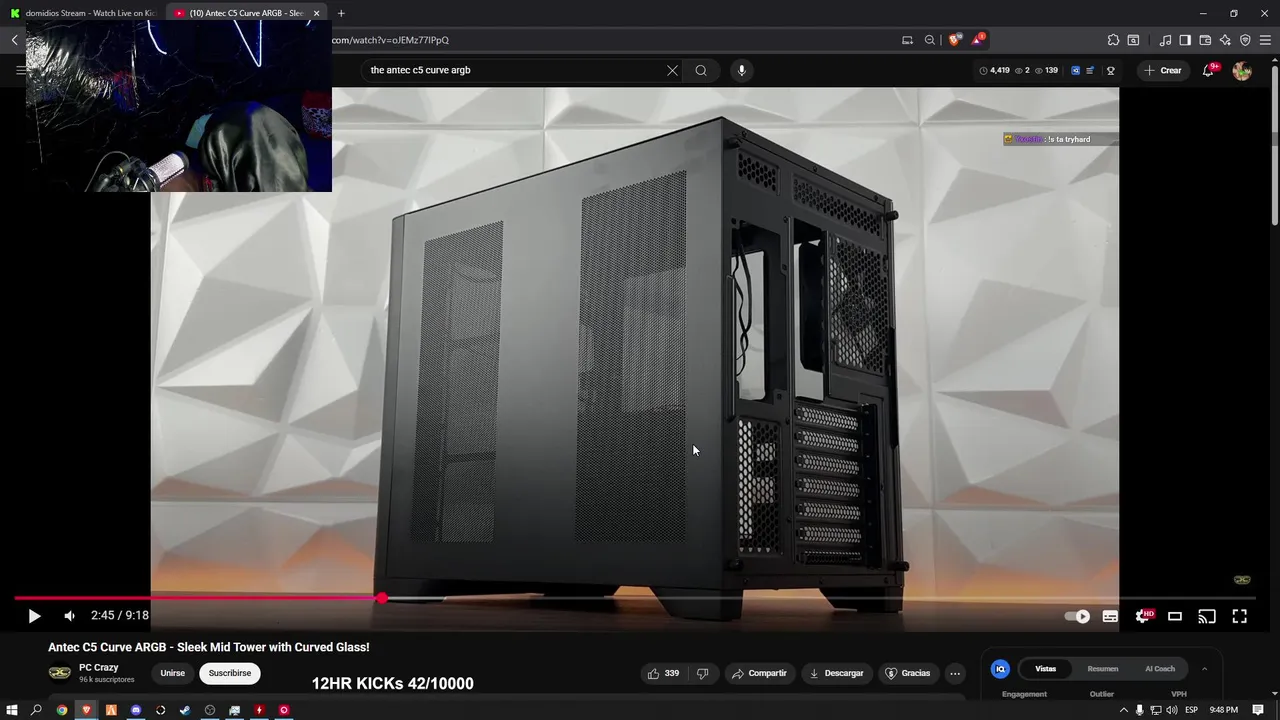Turn on subtitles with the captions icon
This screenshot has height=720, width=1280.
(x=1110, y=616)
